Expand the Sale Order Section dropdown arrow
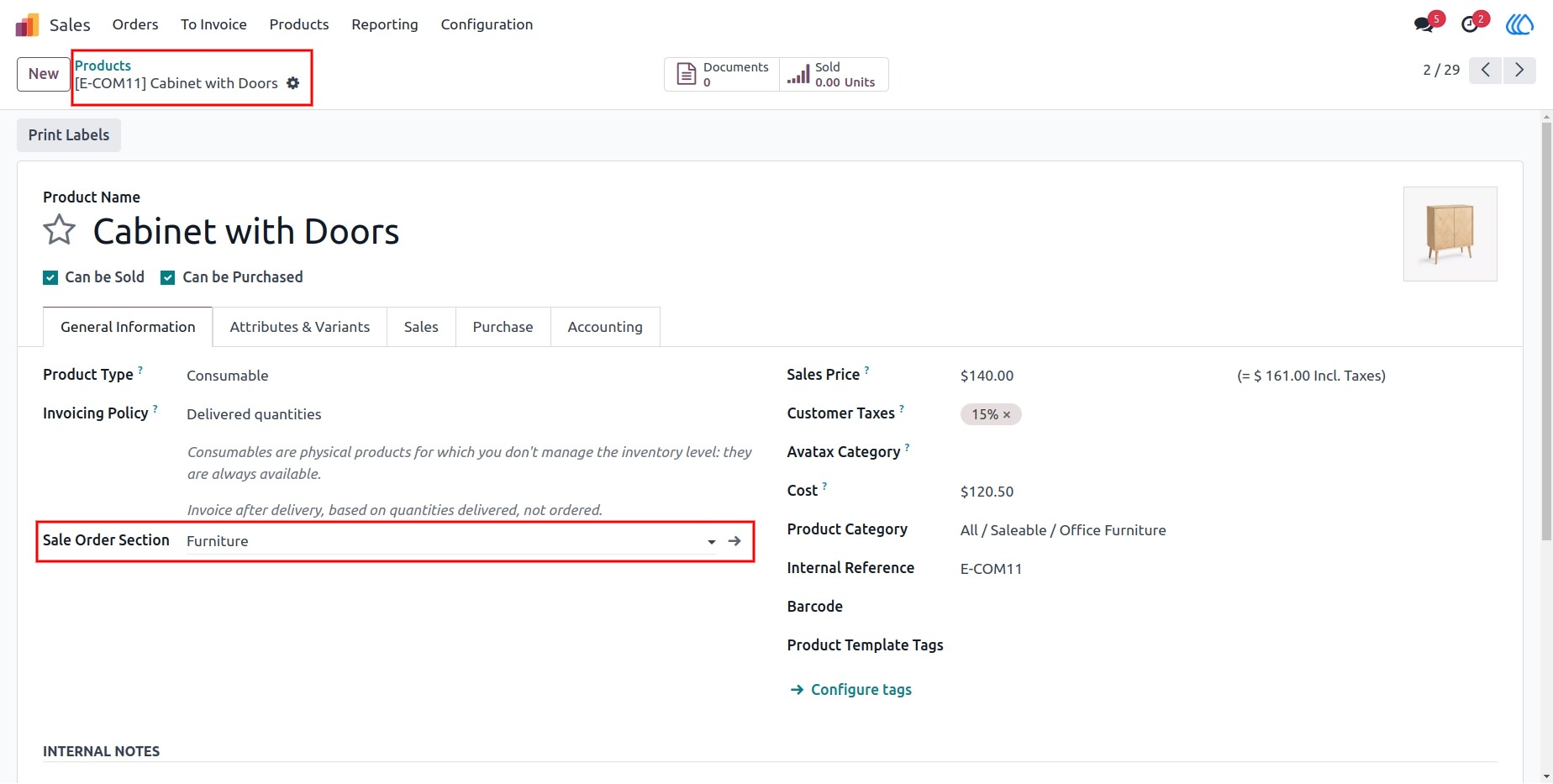The height and width of the screenshot is (784, 1553). coord(712,542)
